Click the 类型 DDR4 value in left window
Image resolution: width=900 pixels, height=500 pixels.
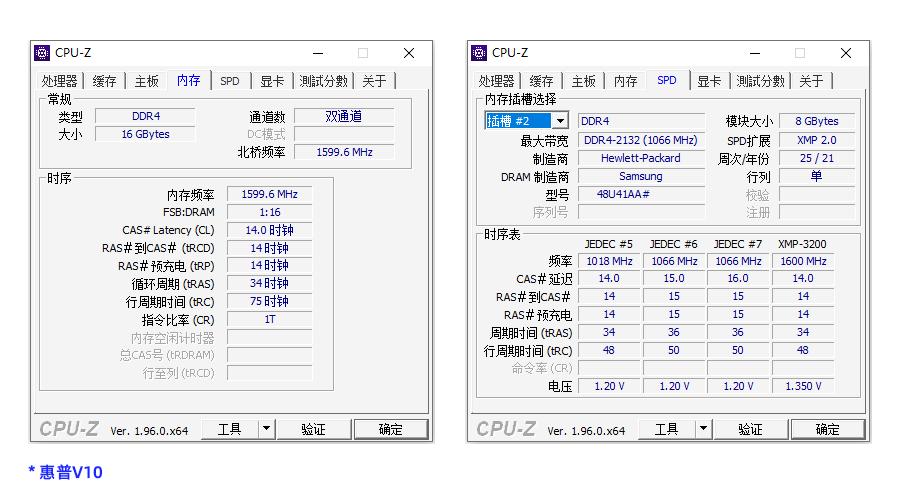point(145,117)
